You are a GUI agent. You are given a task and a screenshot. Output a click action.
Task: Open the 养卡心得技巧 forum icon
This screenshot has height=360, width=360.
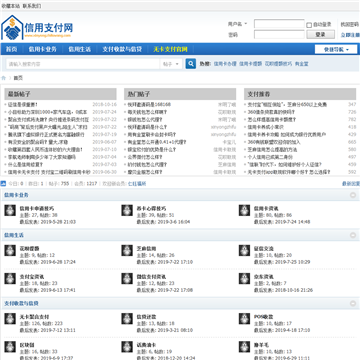point(127,210)
